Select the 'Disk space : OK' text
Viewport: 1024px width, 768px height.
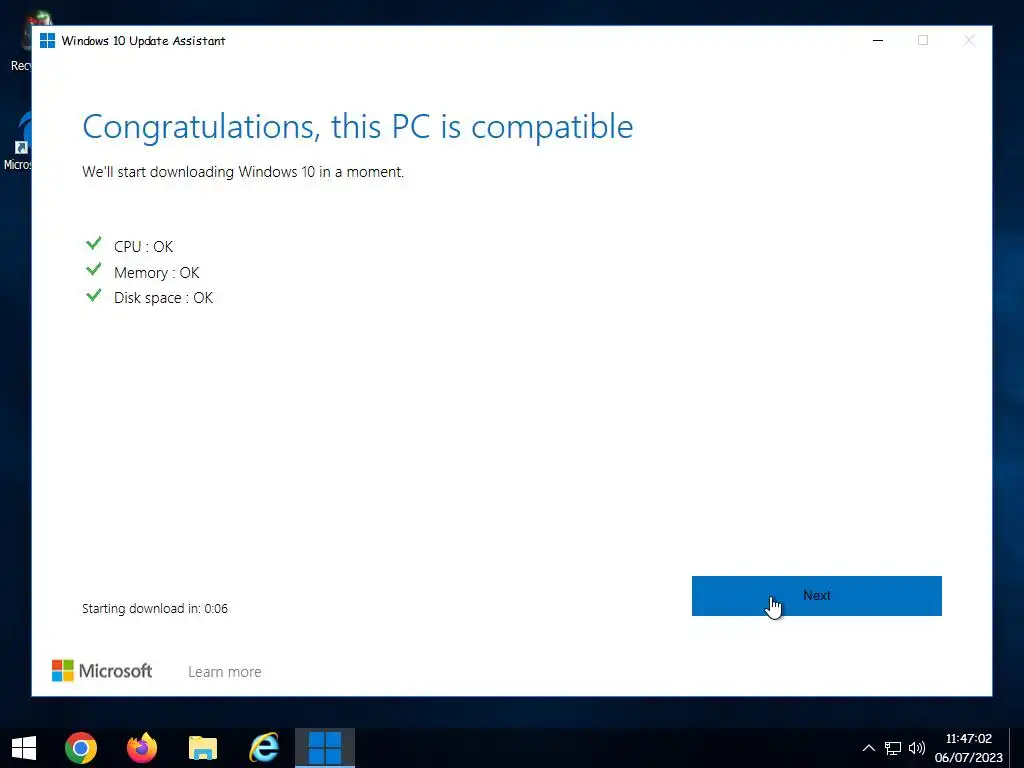click(x=163, y=298)
